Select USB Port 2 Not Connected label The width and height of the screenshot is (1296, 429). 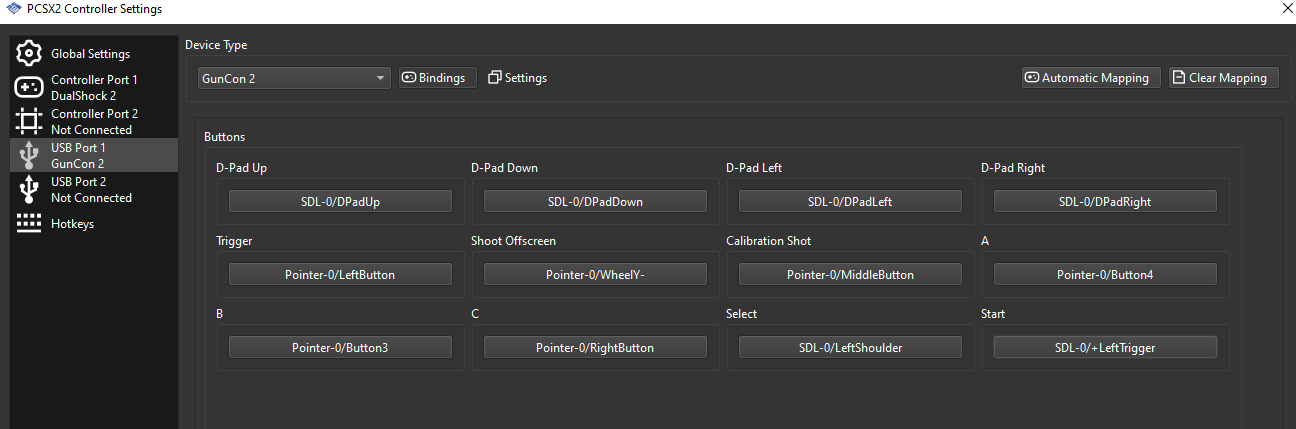point(91,190)
